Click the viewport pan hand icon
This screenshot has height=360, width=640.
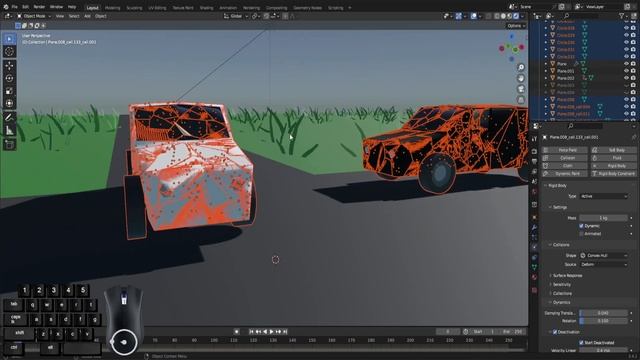click(521, 78)
